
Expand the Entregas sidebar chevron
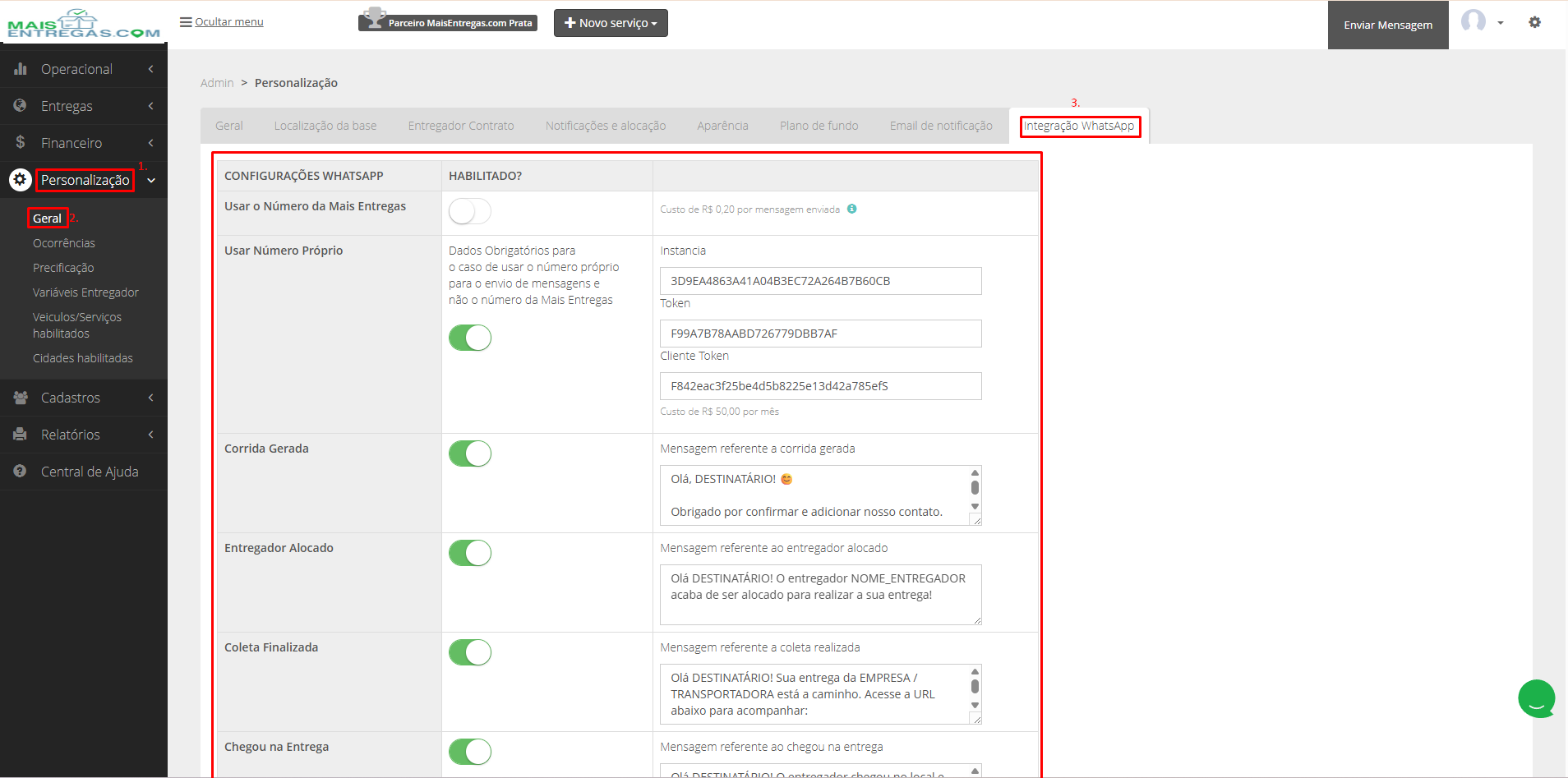pyautogui.click(x=151, y=106)
